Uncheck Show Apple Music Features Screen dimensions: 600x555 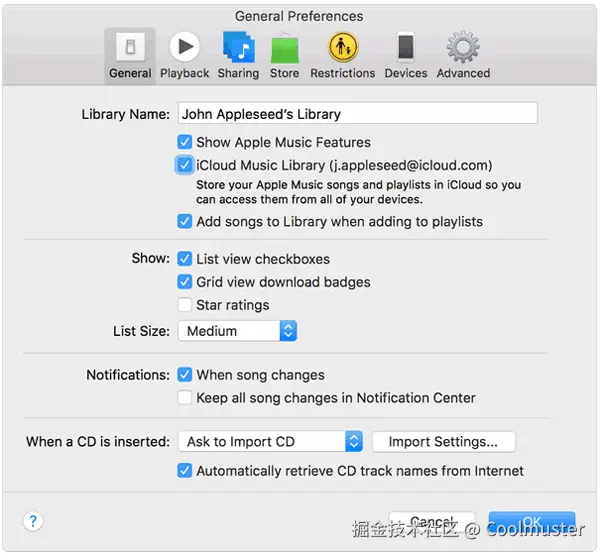point(184,142)
